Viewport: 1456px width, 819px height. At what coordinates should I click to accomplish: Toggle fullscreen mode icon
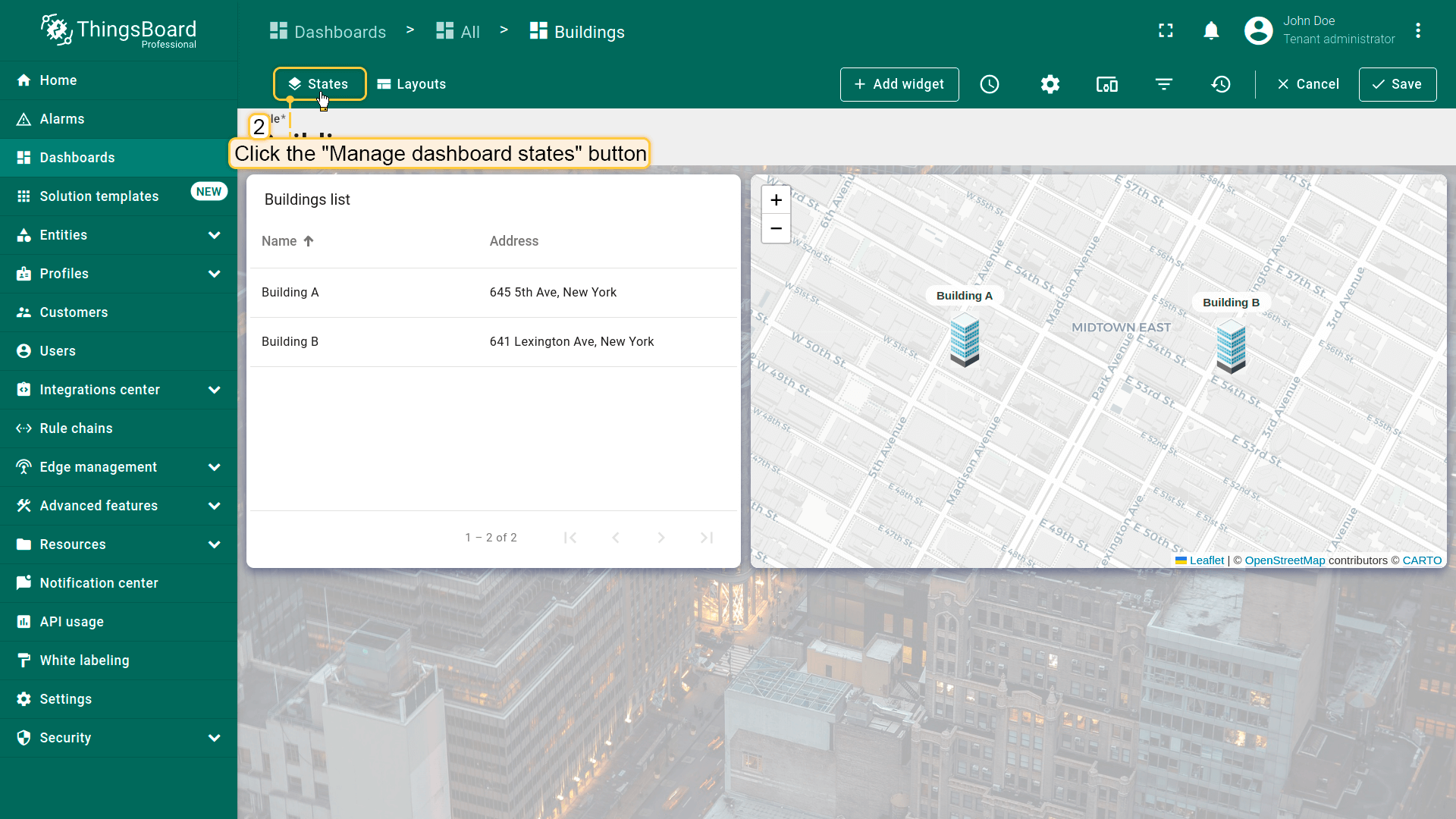coord(1166,30)
